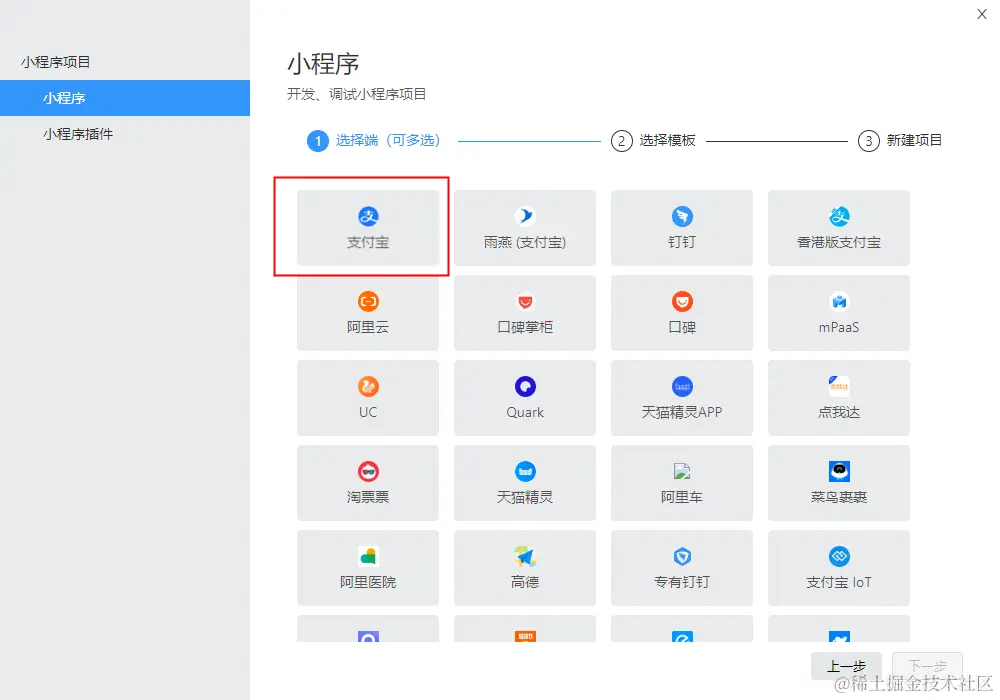This screenshot has height=700, width=1000.
Task: Click the 上一步 button
Action: pyautogui.click(x=846, y=666)
